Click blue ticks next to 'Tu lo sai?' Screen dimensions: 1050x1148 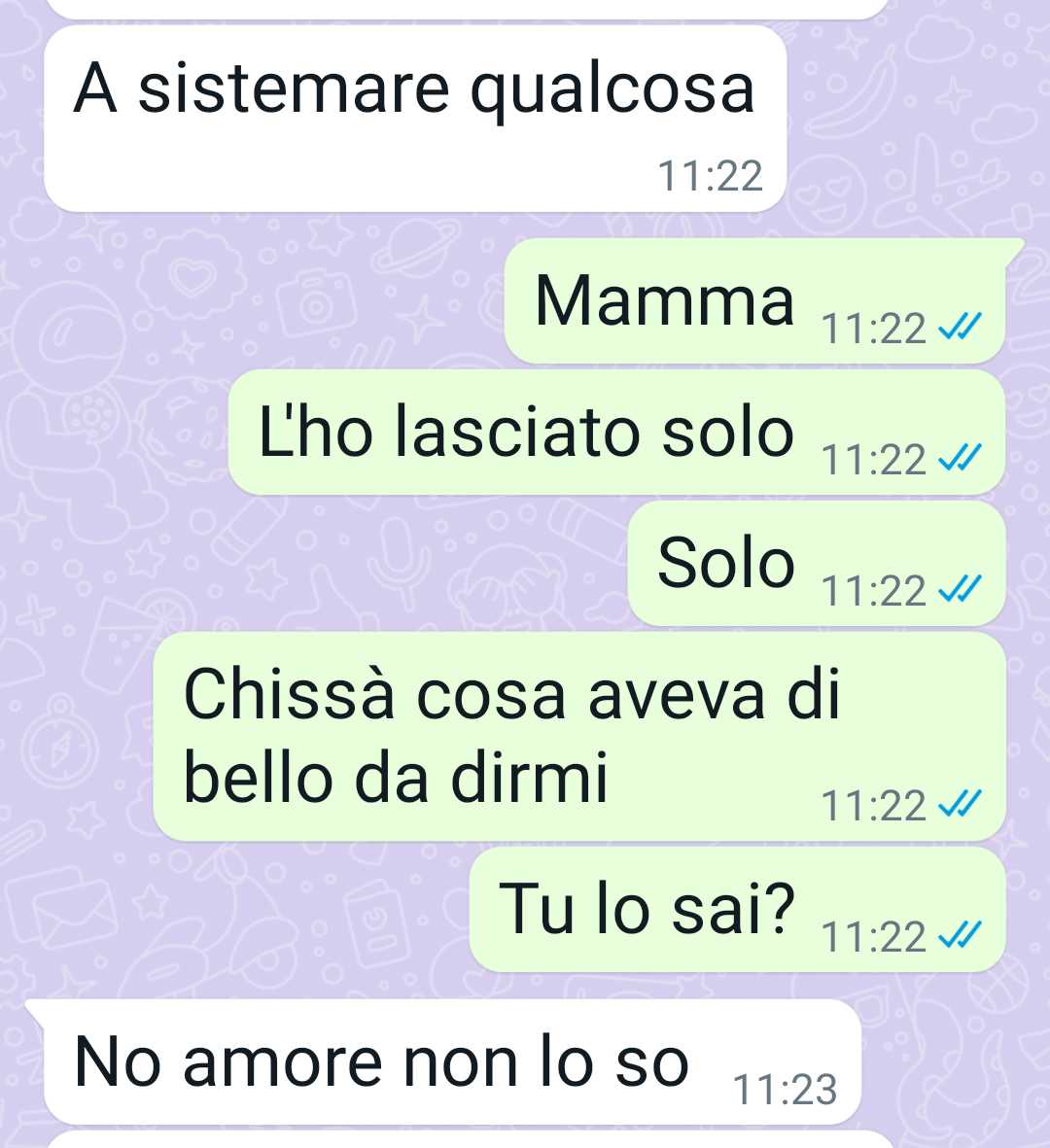pos(960,935)
